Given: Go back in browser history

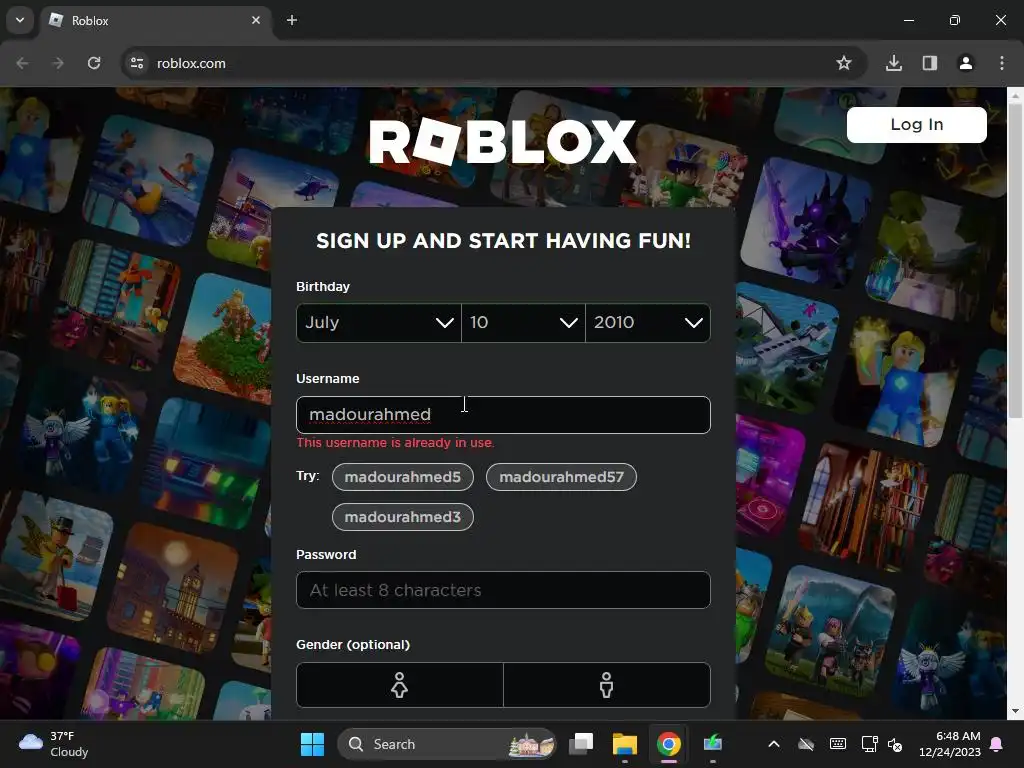Looking at the screenshot, I should (x=22, y=63).
